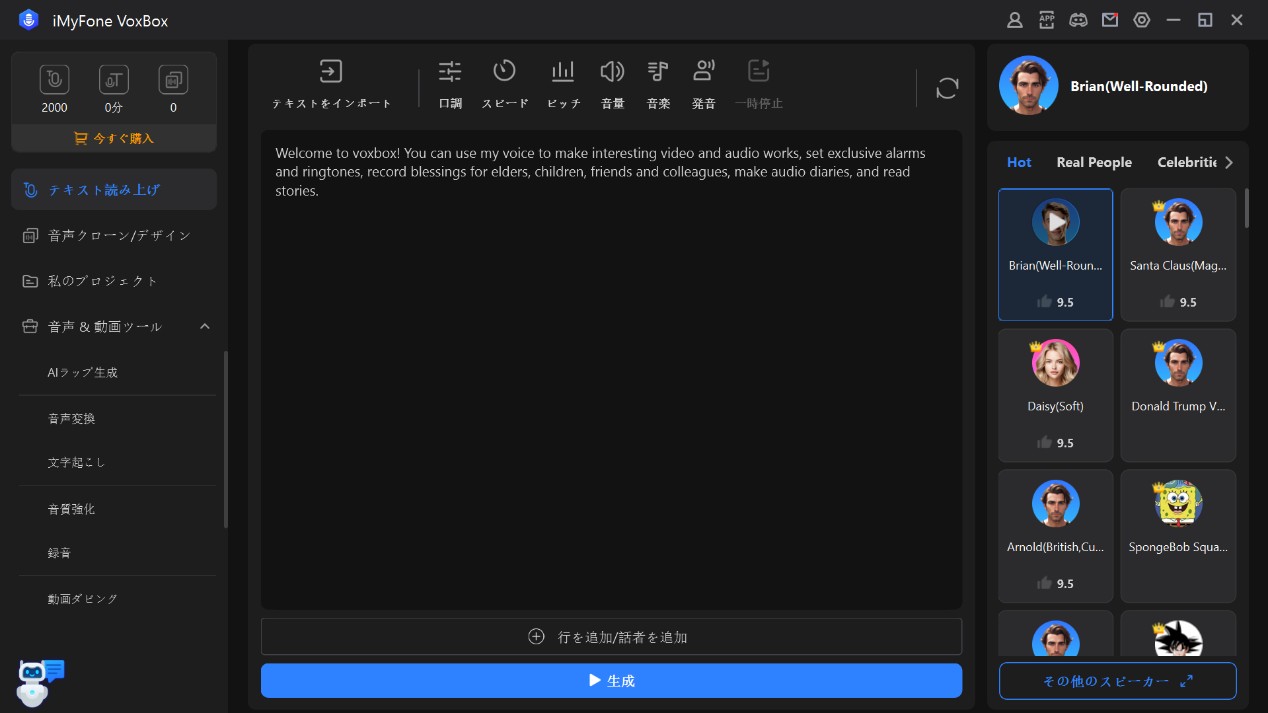
Task: Play the Brian(Well-Rounded) voice preview
Action: pyautogui.click(x=1056, y=222)
